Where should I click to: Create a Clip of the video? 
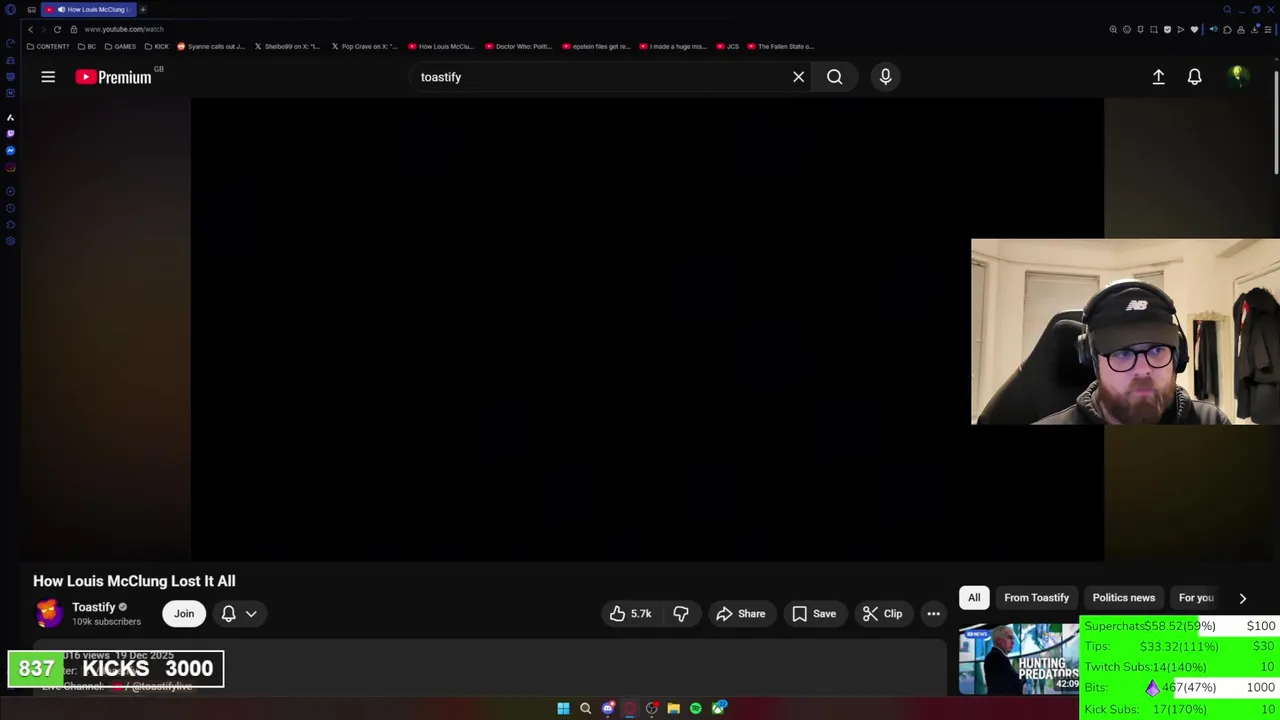(882, 614)
